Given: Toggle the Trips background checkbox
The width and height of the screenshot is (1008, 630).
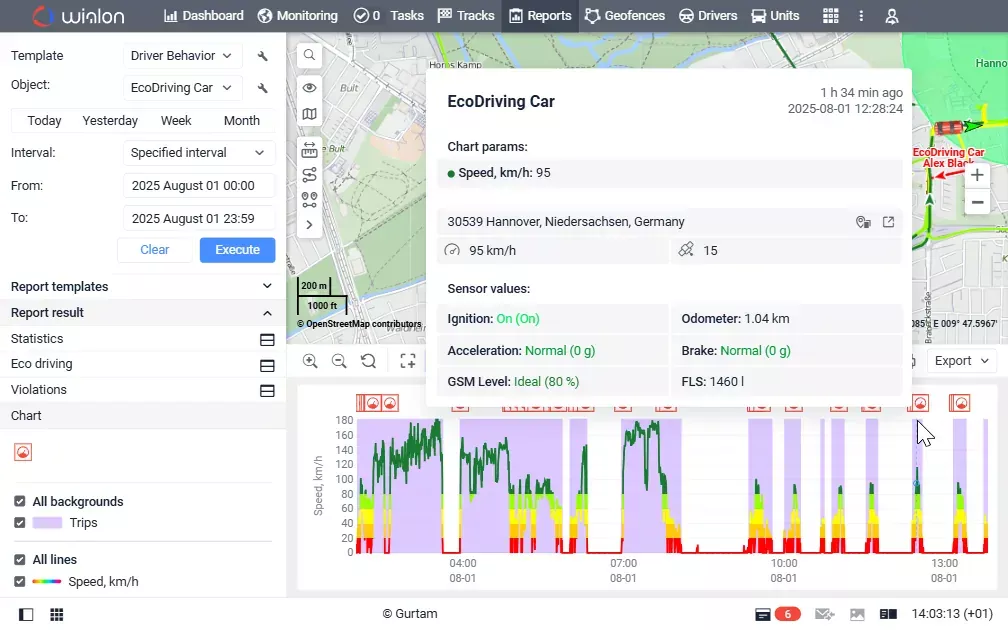Looking at the screenshot, I should (x=20, y=523).
